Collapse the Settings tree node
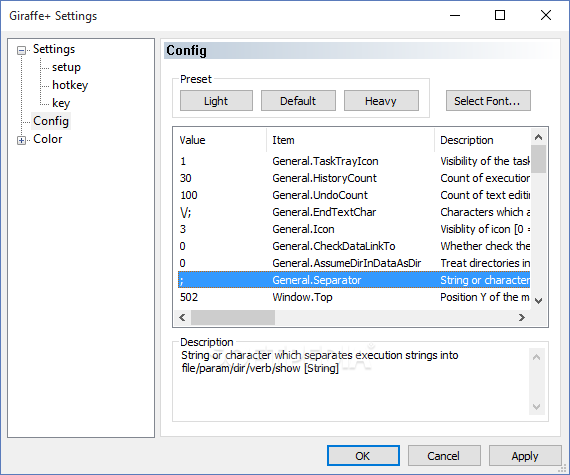 (x=21, y=50)
